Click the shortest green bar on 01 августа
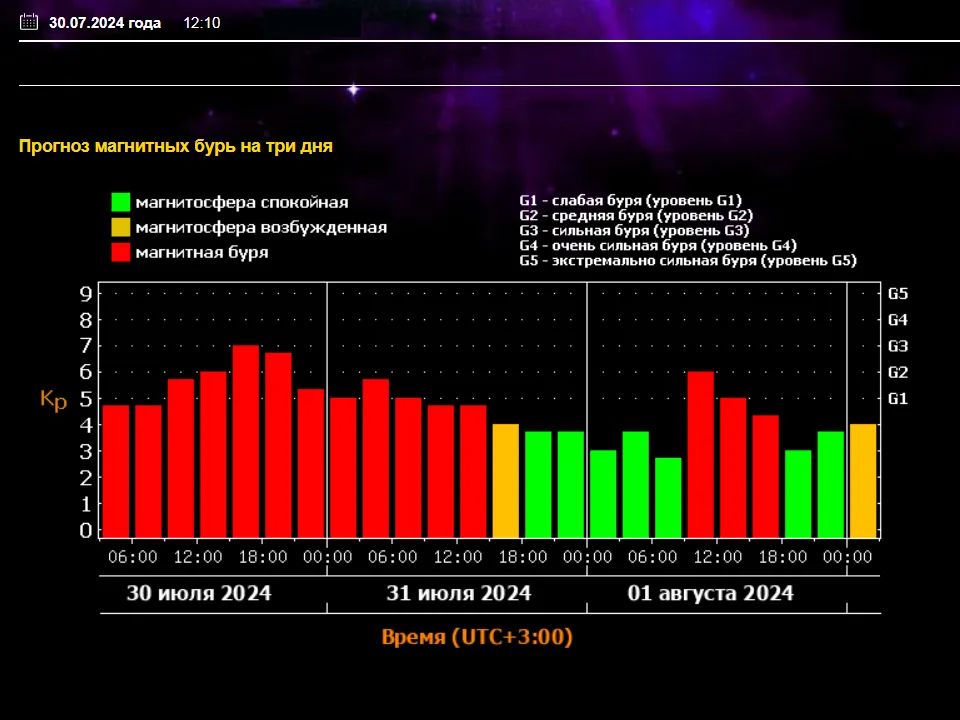This screenshot has height=720, width=960. (x=668, y=497)
